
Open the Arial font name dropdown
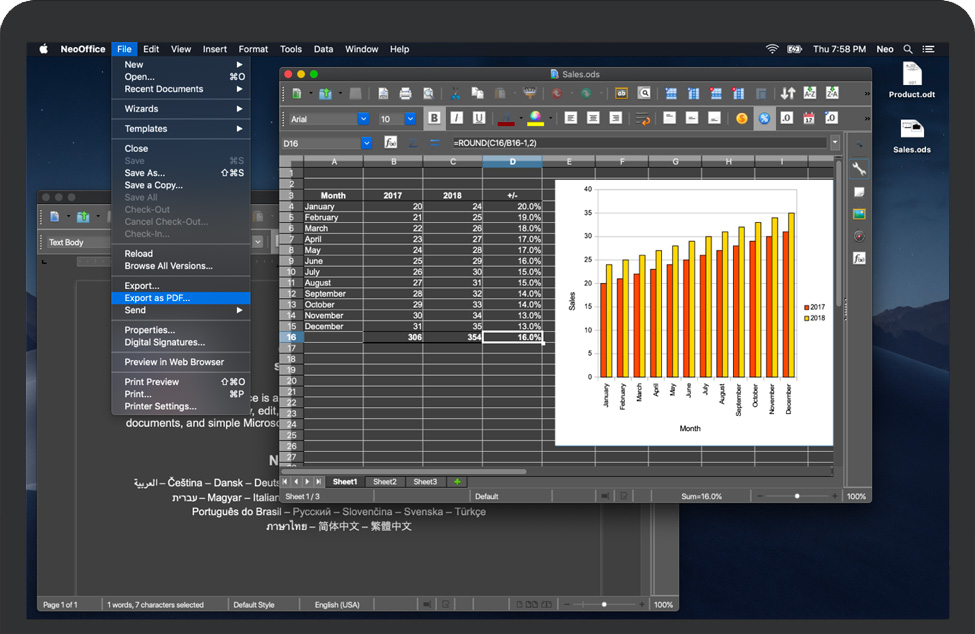click(364, 119)
